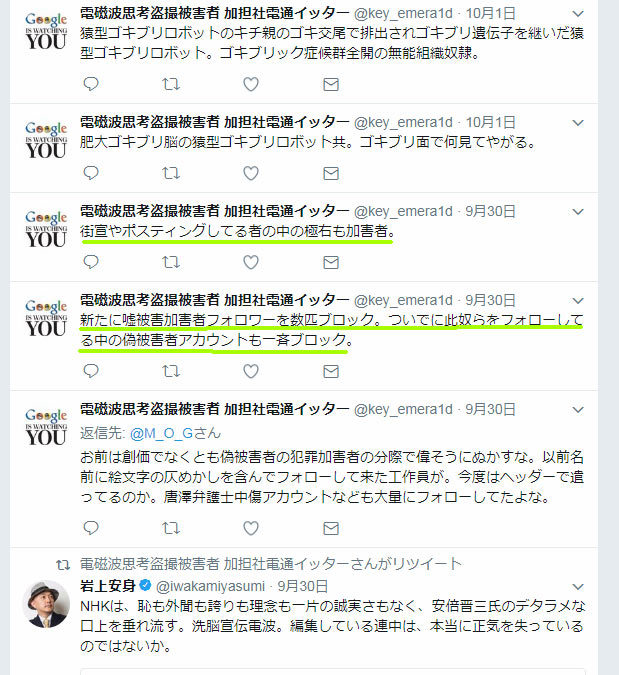This screenshot has height=675, width=619.
Task: Reply to the first October 1 tweet
Action: (x=91, y=84)
